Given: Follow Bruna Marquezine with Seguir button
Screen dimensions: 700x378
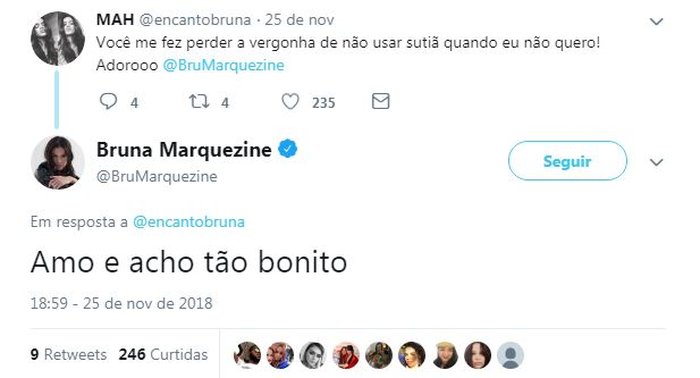Looking at the screenshot, I should click(x=567, y=161).
